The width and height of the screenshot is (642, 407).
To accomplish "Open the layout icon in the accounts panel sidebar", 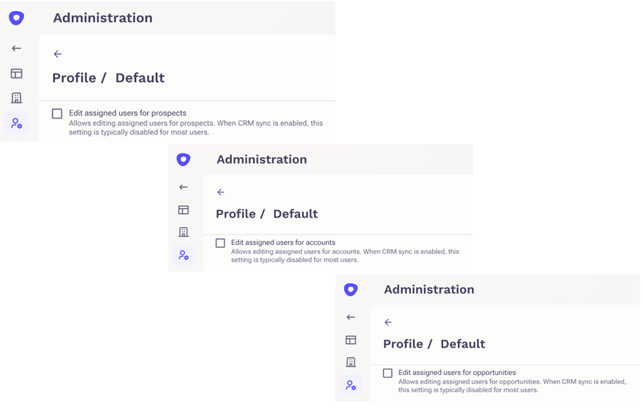I will pos(183,210).
